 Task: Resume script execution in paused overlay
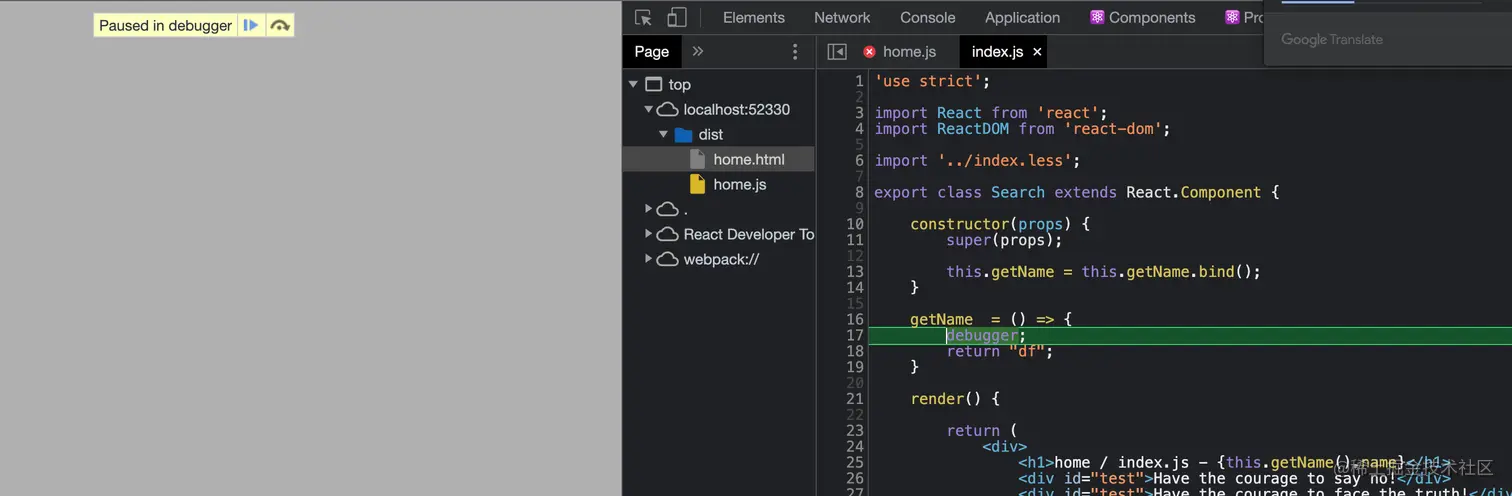pyautogui.click(x=251, y=25)
